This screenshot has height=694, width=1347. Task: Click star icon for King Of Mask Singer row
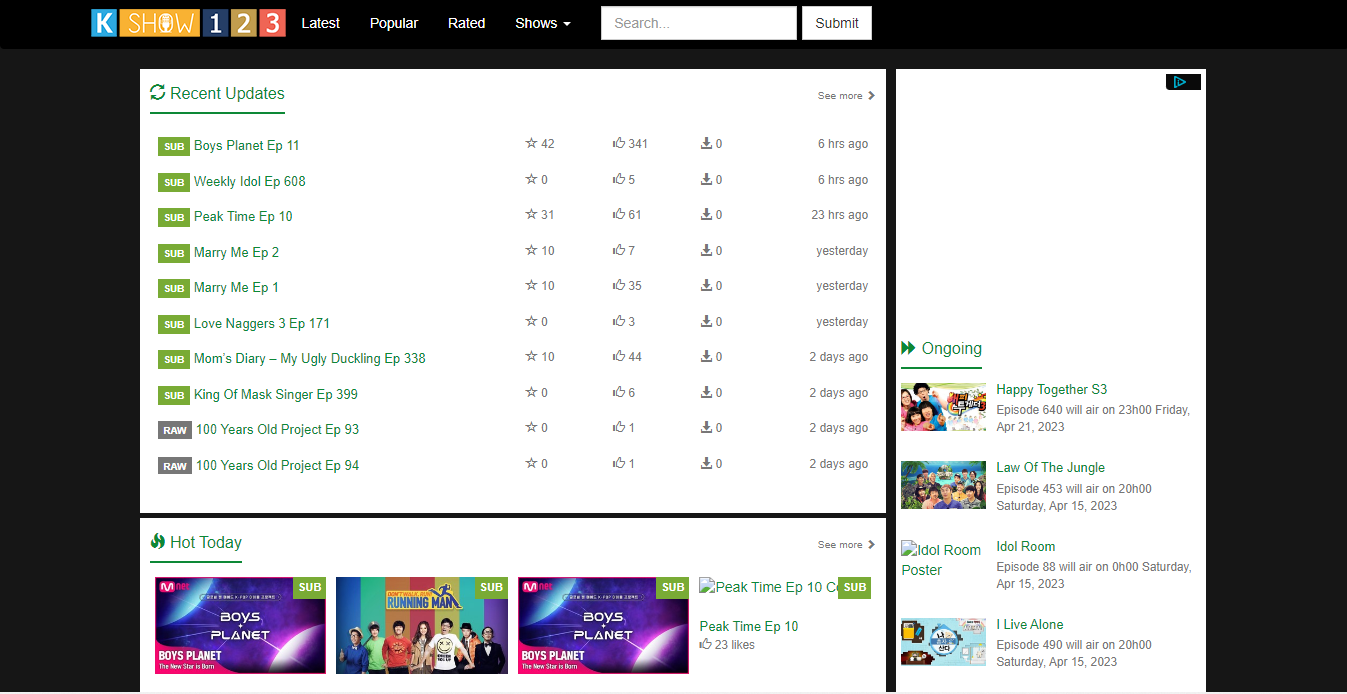tap(531, 392)
